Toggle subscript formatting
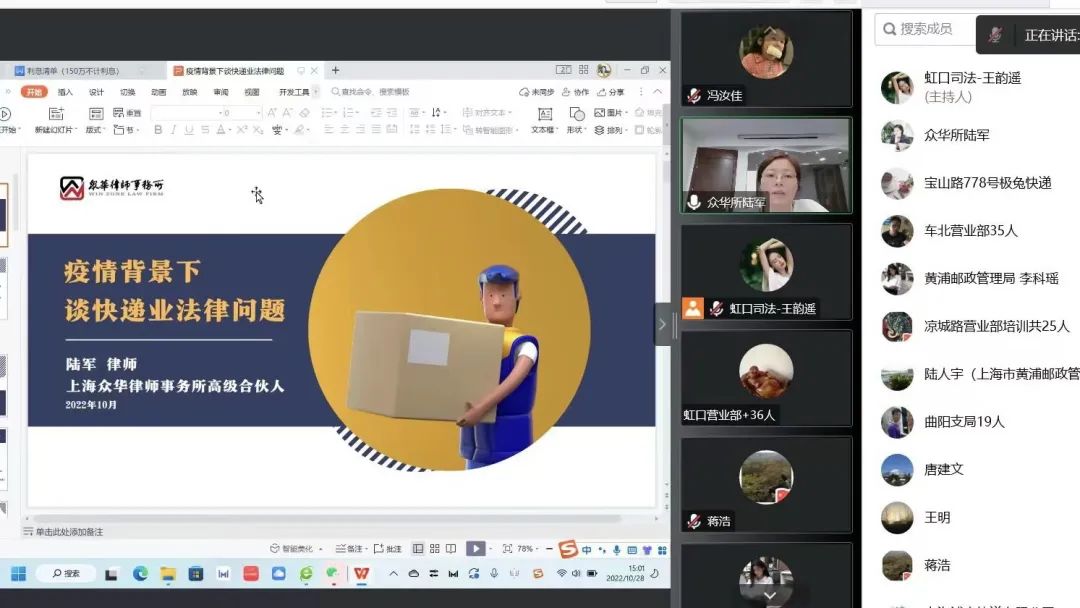The image size is (1080, 608). coord(258,129)
